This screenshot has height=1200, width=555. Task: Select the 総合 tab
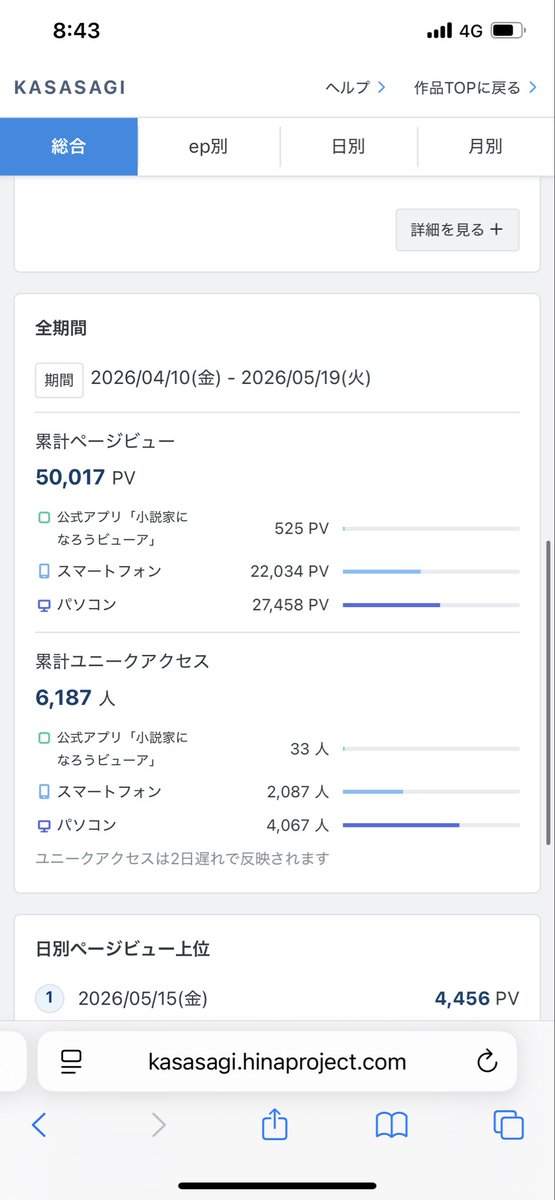point(69,146)
